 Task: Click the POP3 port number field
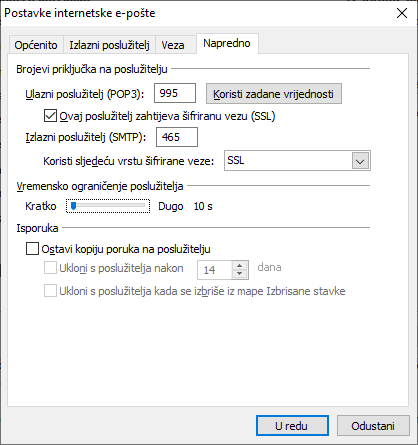pos(175,93)
